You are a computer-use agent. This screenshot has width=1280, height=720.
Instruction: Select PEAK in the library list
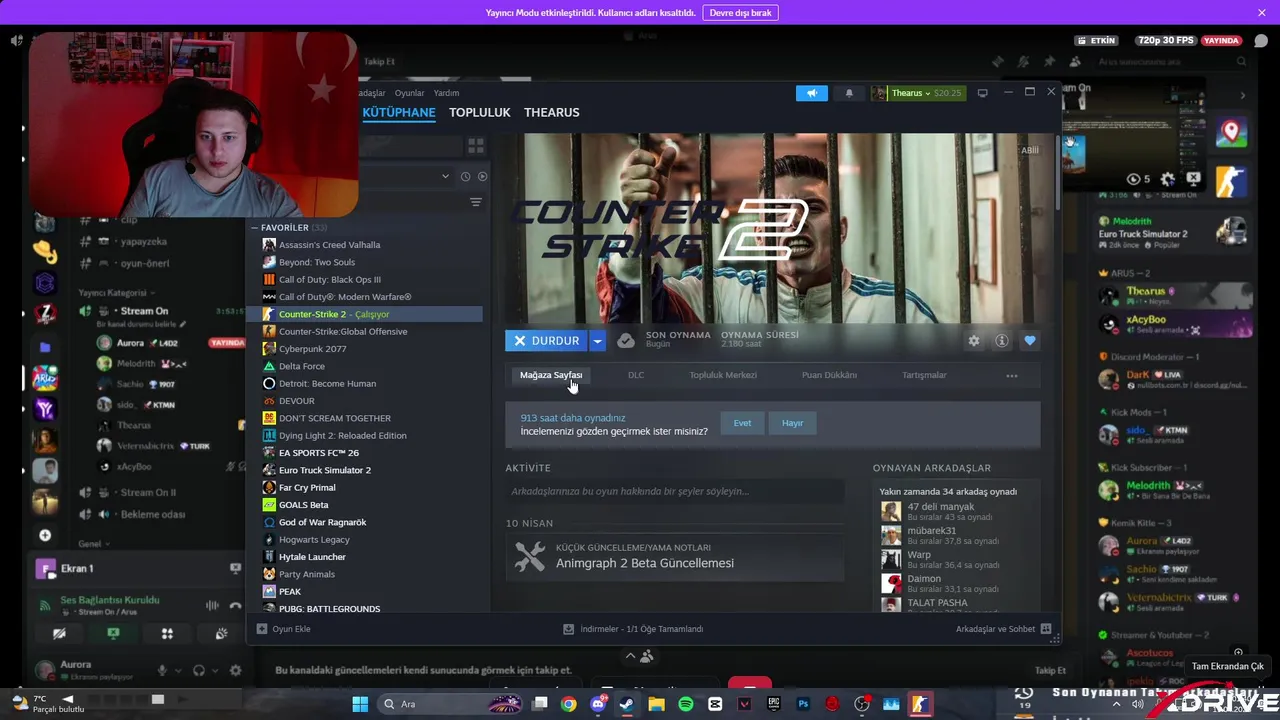point(366,592)
